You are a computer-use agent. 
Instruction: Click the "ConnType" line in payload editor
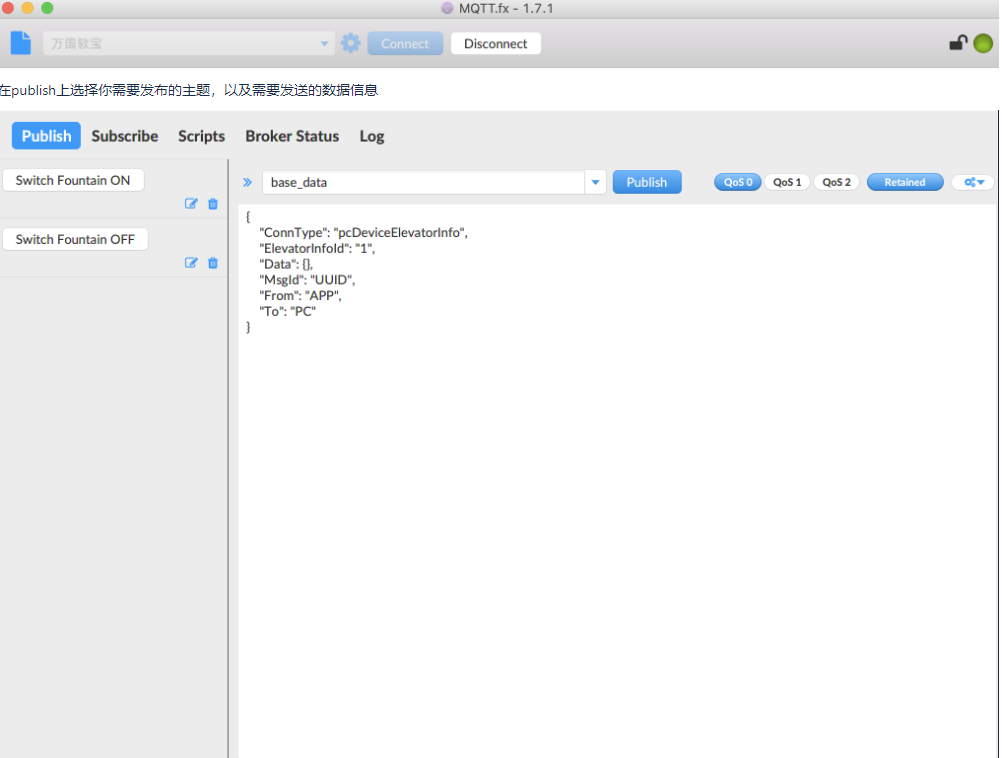click(x=363, y=233)
